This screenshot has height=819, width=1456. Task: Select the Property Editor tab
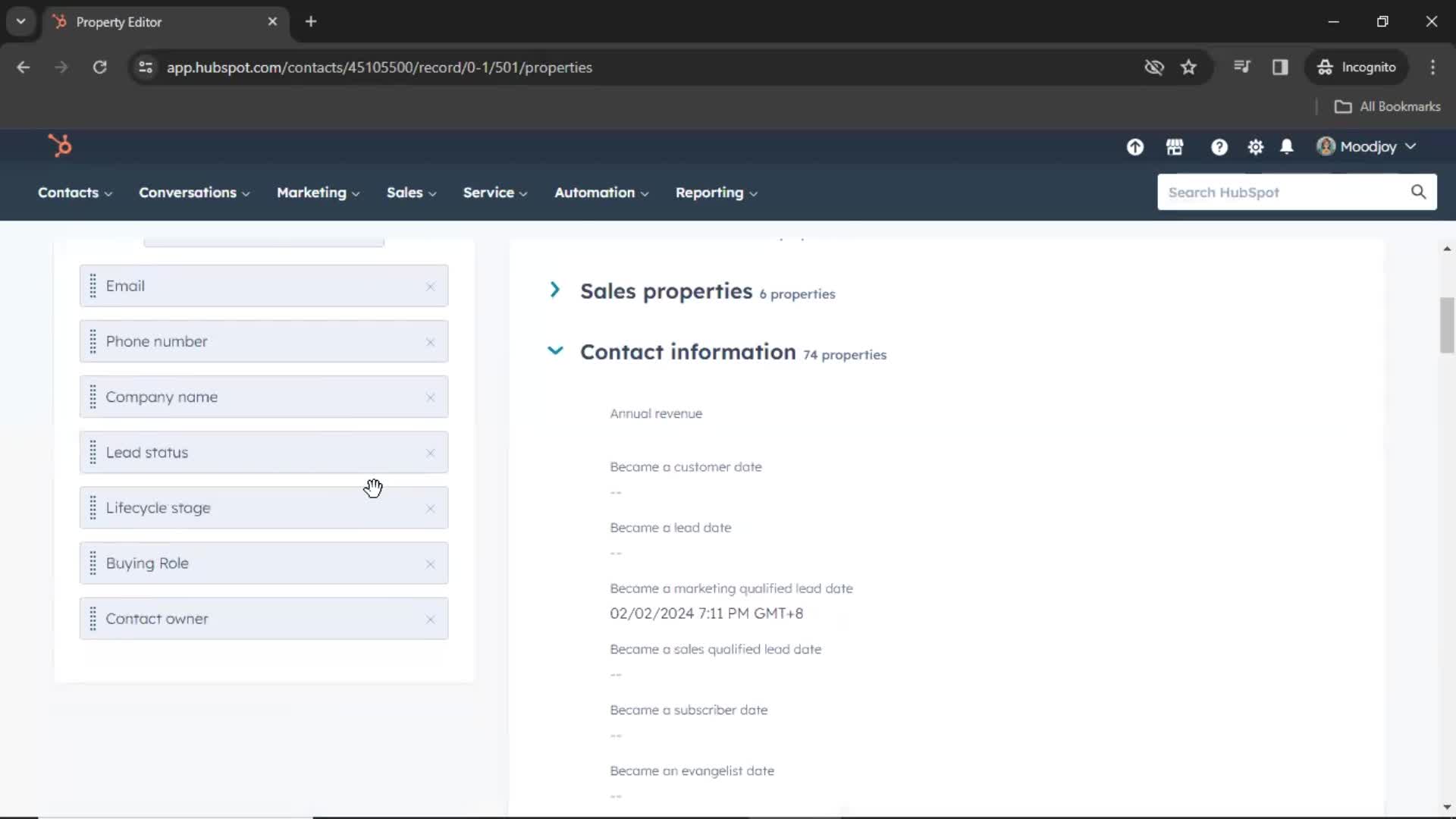click(165, 21)
